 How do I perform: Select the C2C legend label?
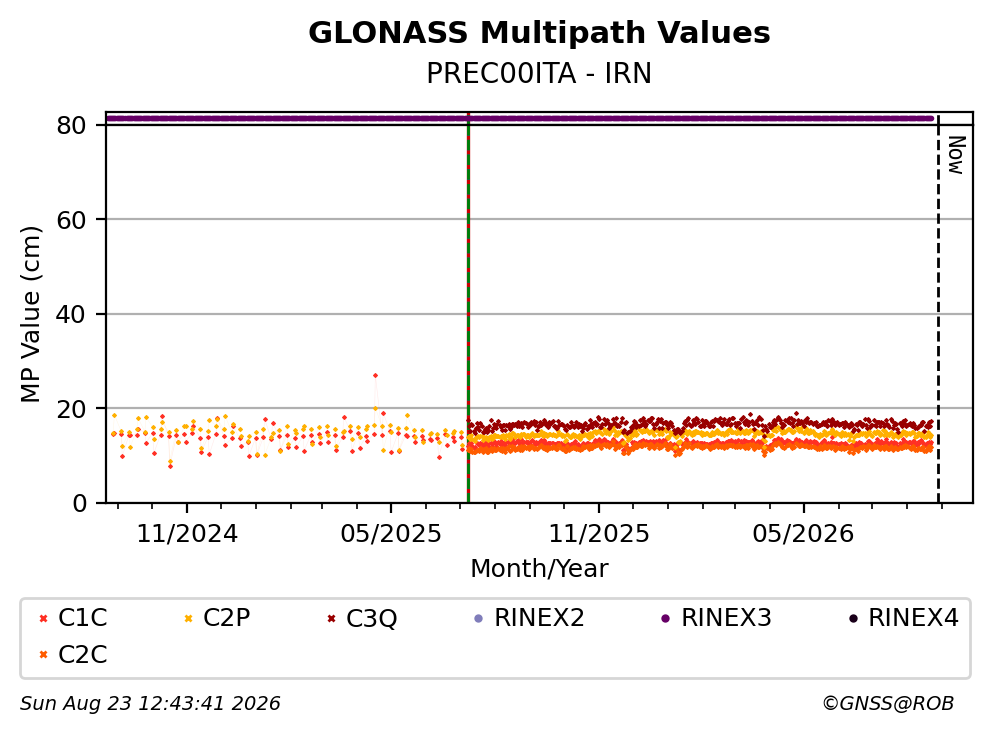pyautogui.click(x=82, y=654)
